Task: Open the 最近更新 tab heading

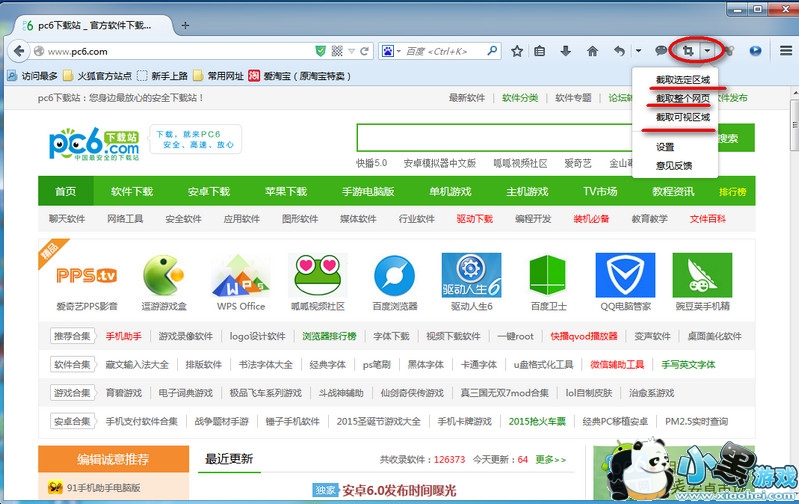Action: [229, 459]
